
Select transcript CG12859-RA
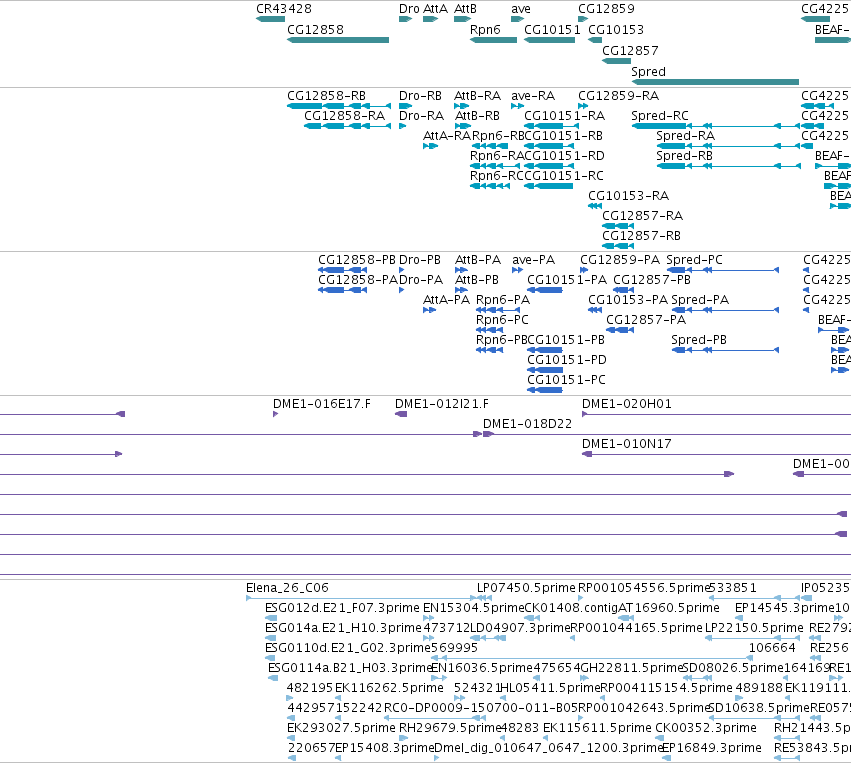pyautogui.click(x=583, y=106)
